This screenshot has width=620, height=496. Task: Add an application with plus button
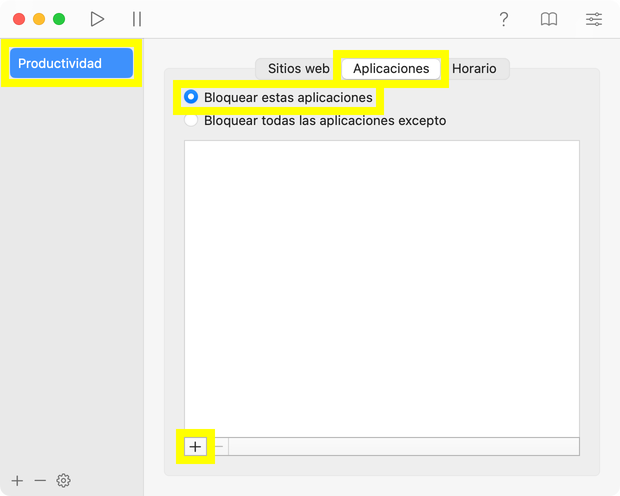click(x=195, y=447)
